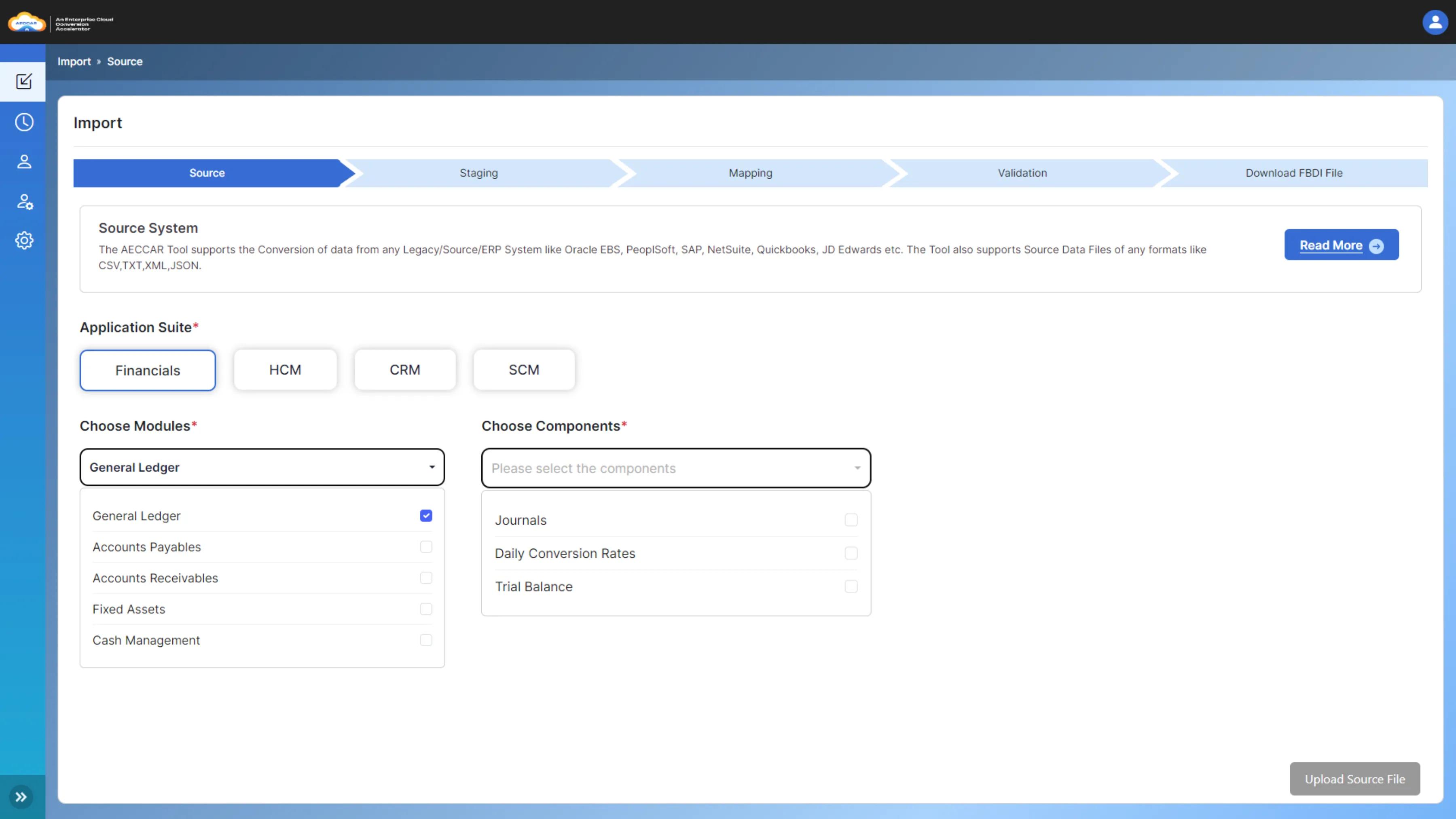Click the Read More button
Viewport: 1456px width, 819px height.
click(1342, 245)
